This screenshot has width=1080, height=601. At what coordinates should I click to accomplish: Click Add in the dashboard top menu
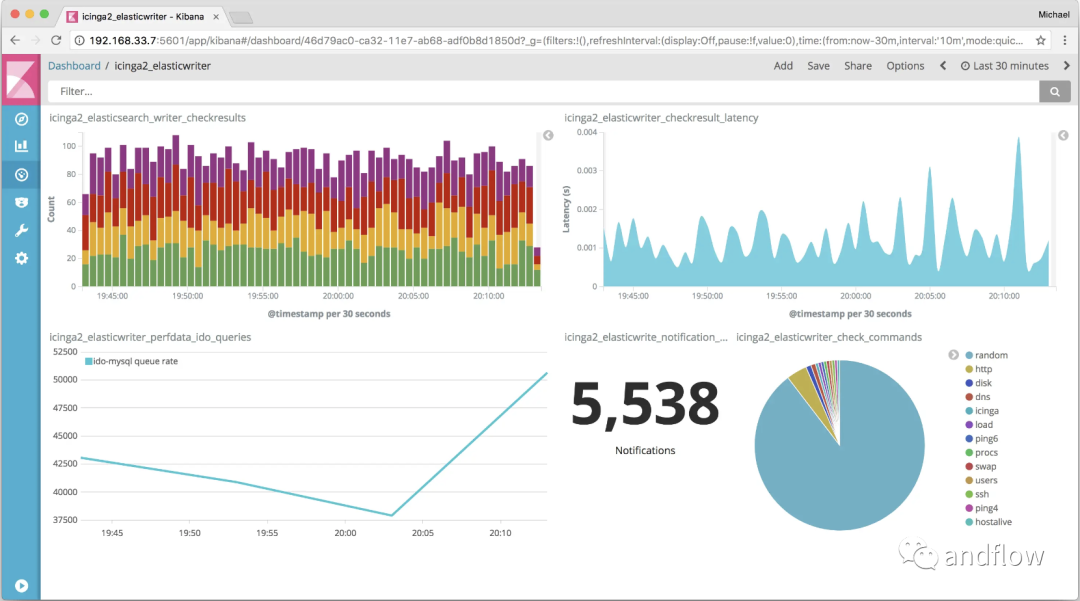pos(783,66)
